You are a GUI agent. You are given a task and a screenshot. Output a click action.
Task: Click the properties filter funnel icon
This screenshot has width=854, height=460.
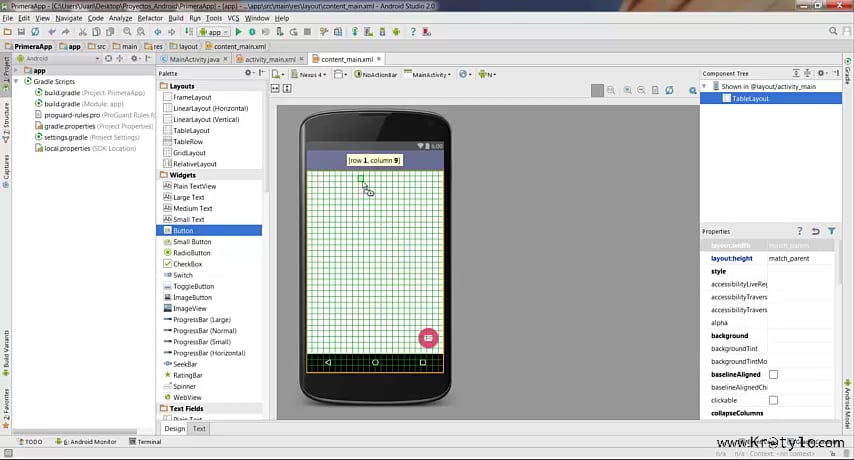pyautogui.click(x=832, y=231)
